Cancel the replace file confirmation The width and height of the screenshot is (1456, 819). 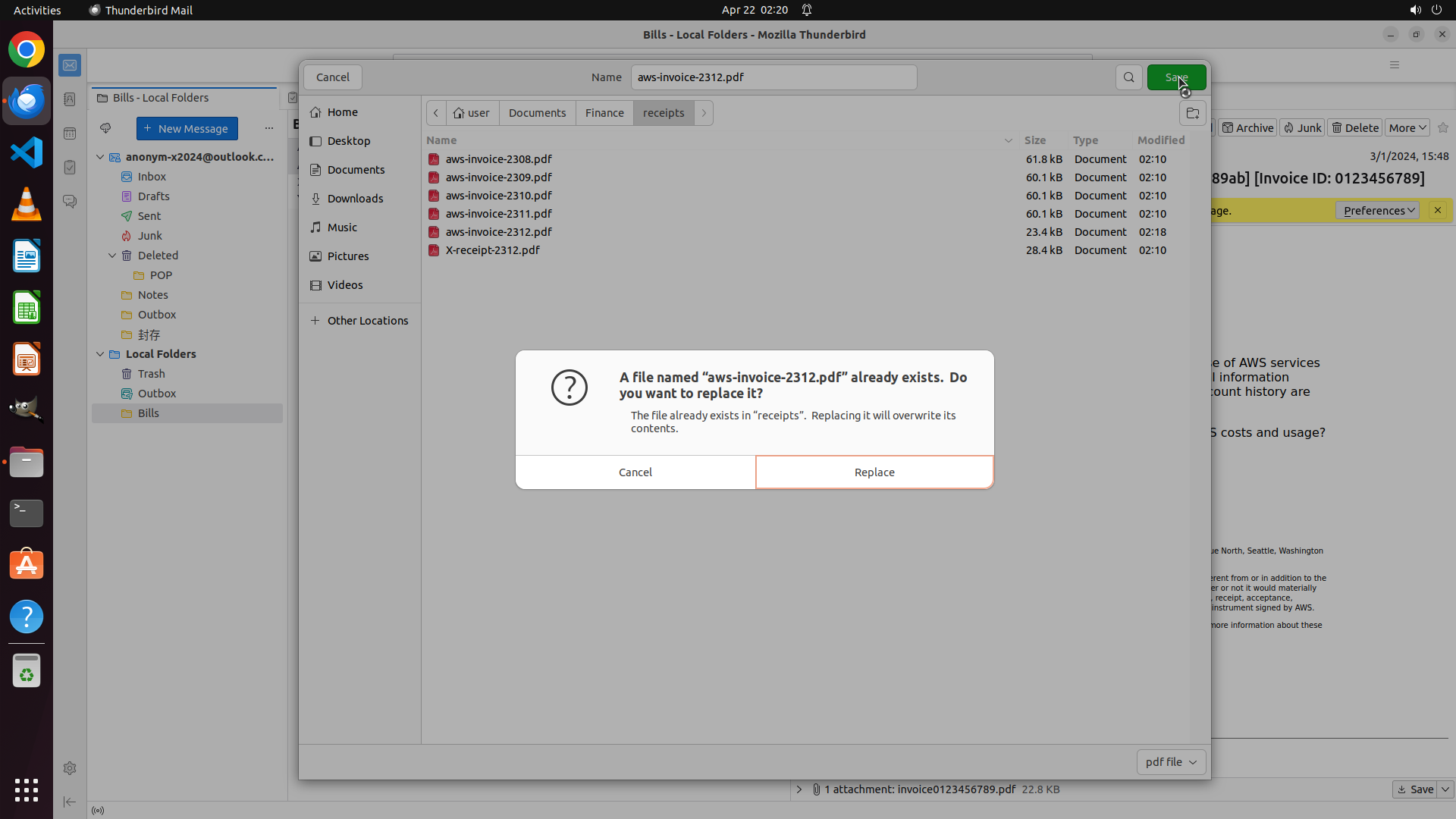635,472
